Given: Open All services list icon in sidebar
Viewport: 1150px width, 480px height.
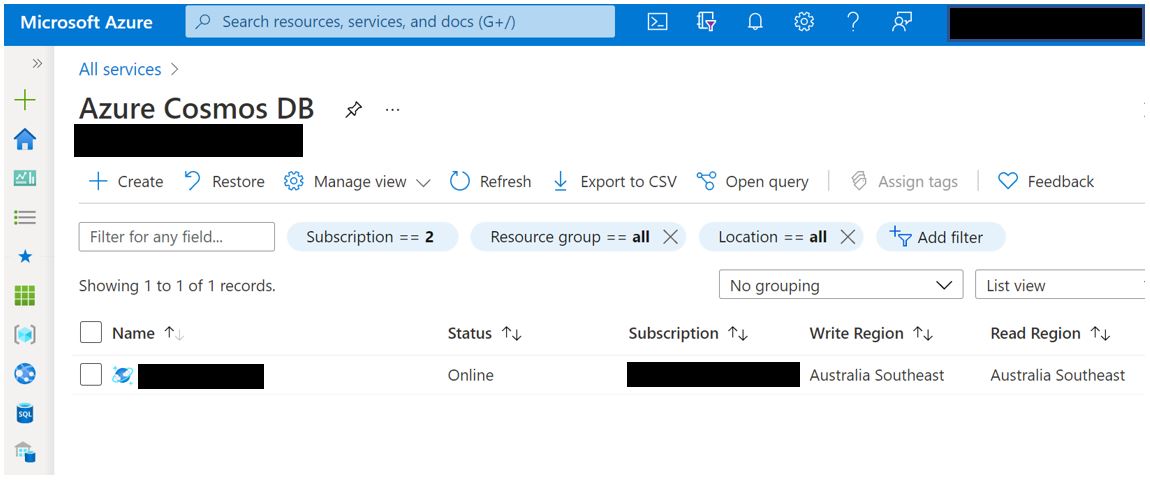Looking at the screenshot, I should (x=25, y=217).
